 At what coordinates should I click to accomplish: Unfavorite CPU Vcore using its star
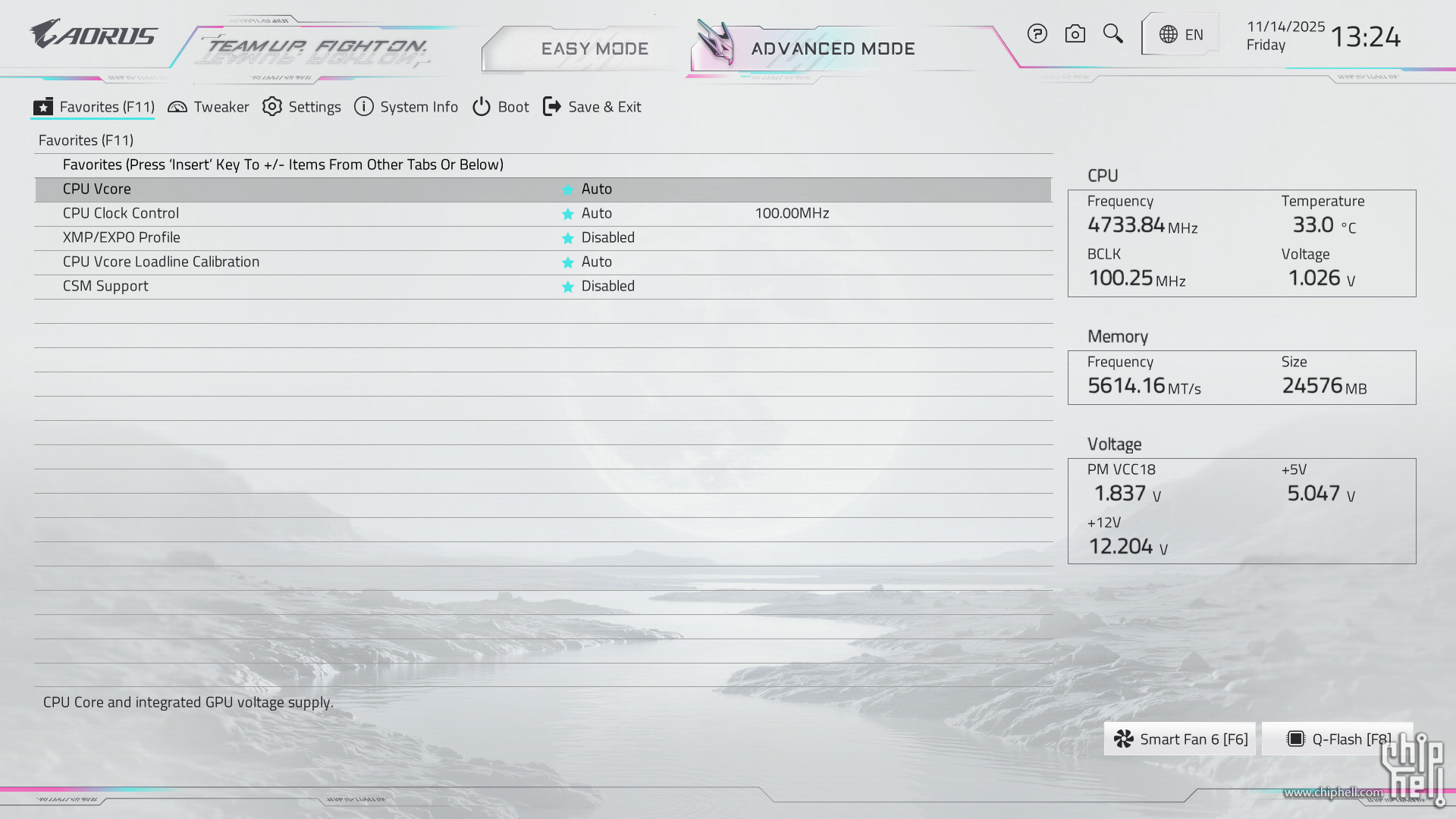coord(567,190)
